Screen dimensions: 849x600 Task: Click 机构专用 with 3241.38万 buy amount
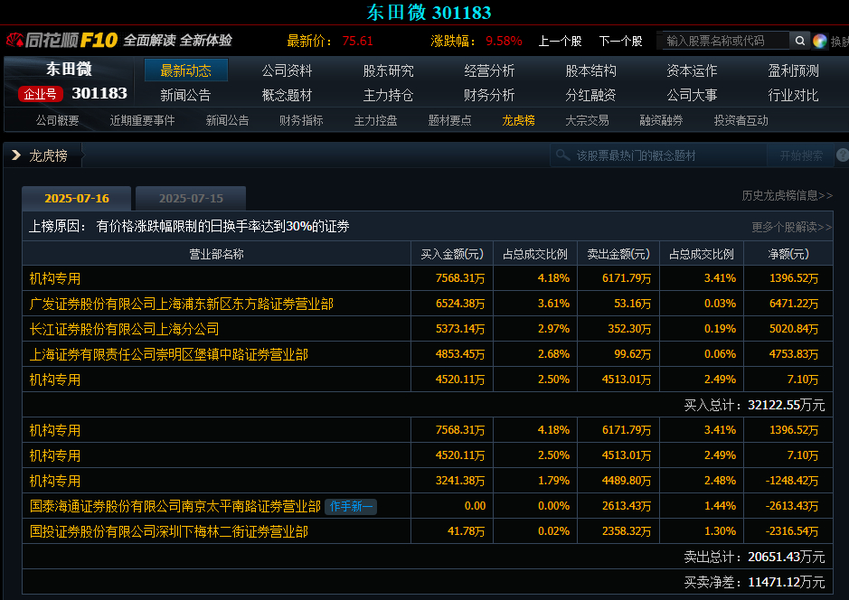[x=55, y=481]
